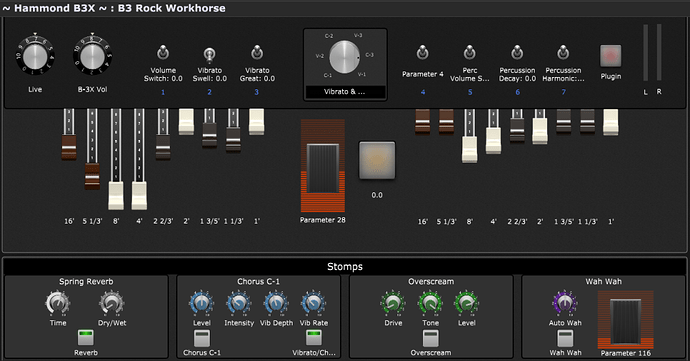Click the Vibrato & Chorus rotary selector knob
690x361 pixels.
coord(345,57)
